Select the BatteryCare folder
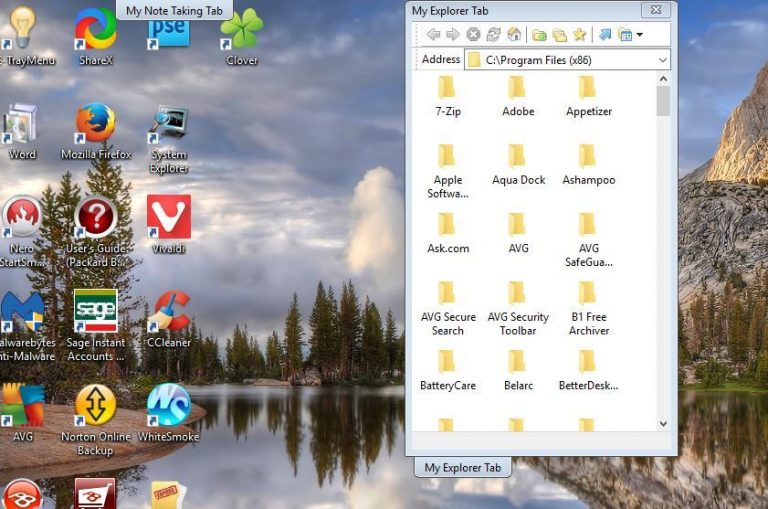Screen dimensions: 768x509 pyautogui.click(x=448, y=371)
